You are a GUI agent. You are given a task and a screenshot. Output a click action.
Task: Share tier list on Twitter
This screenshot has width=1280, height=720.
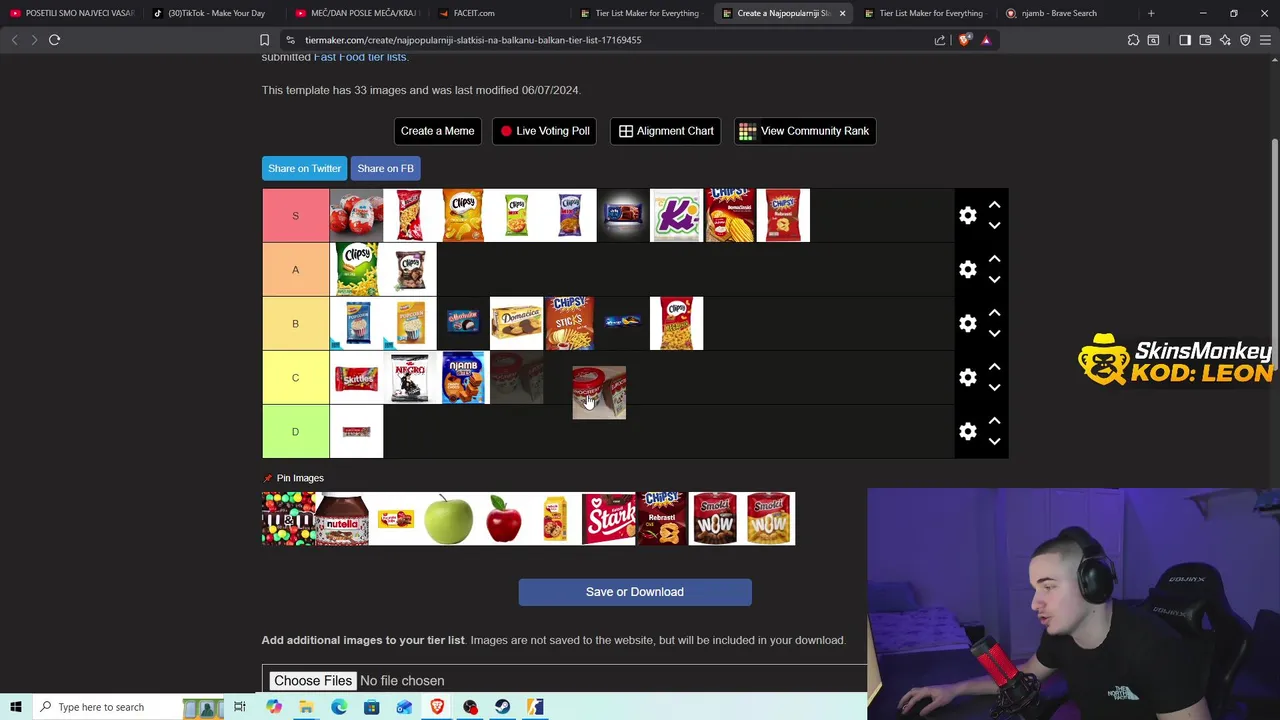coord(304,168)
